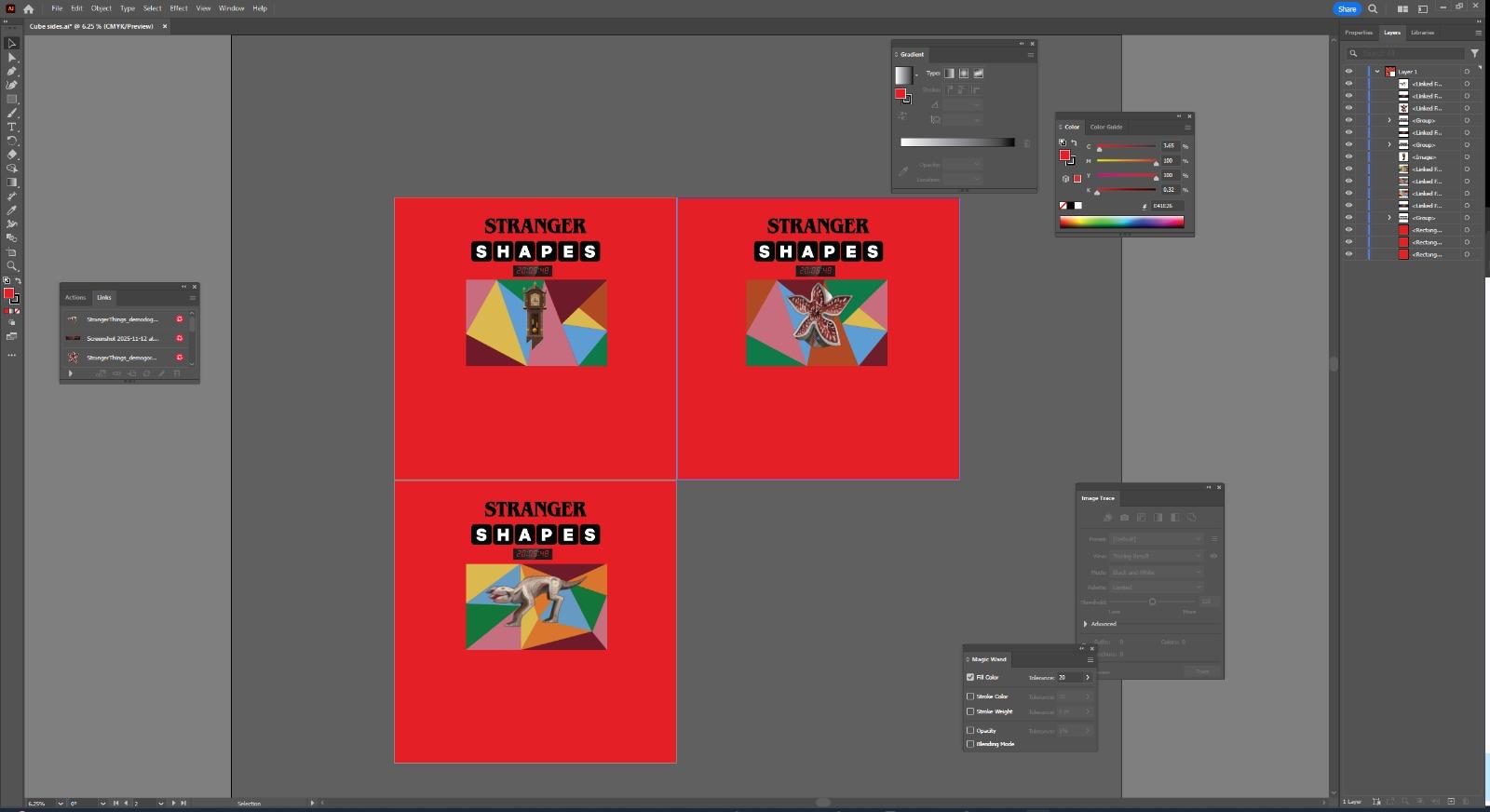Open the Window menu

231,8
